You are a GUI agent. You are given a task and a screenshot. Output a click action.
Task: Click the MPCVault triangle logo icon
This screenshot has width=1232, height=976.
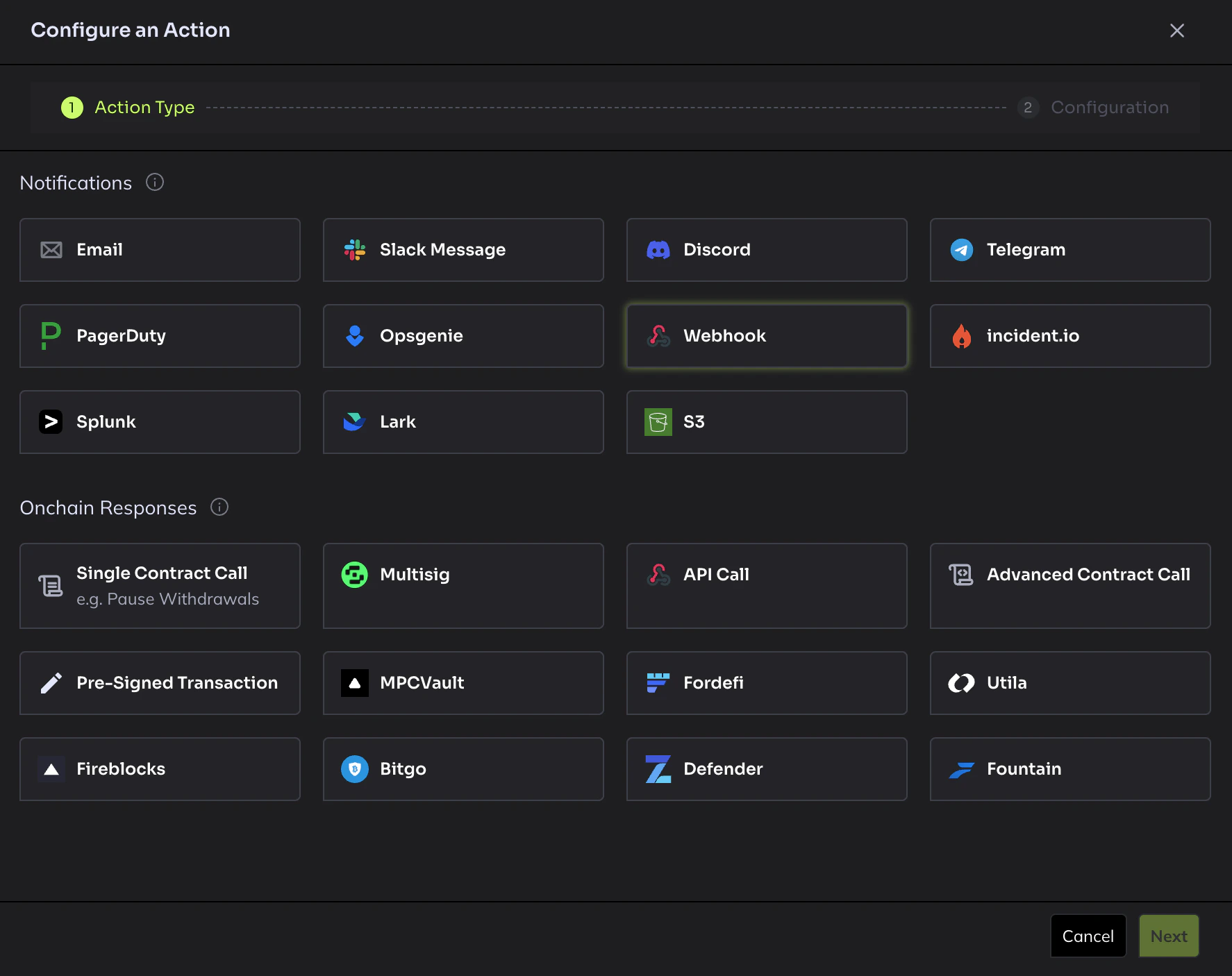[x=355, y=683]
